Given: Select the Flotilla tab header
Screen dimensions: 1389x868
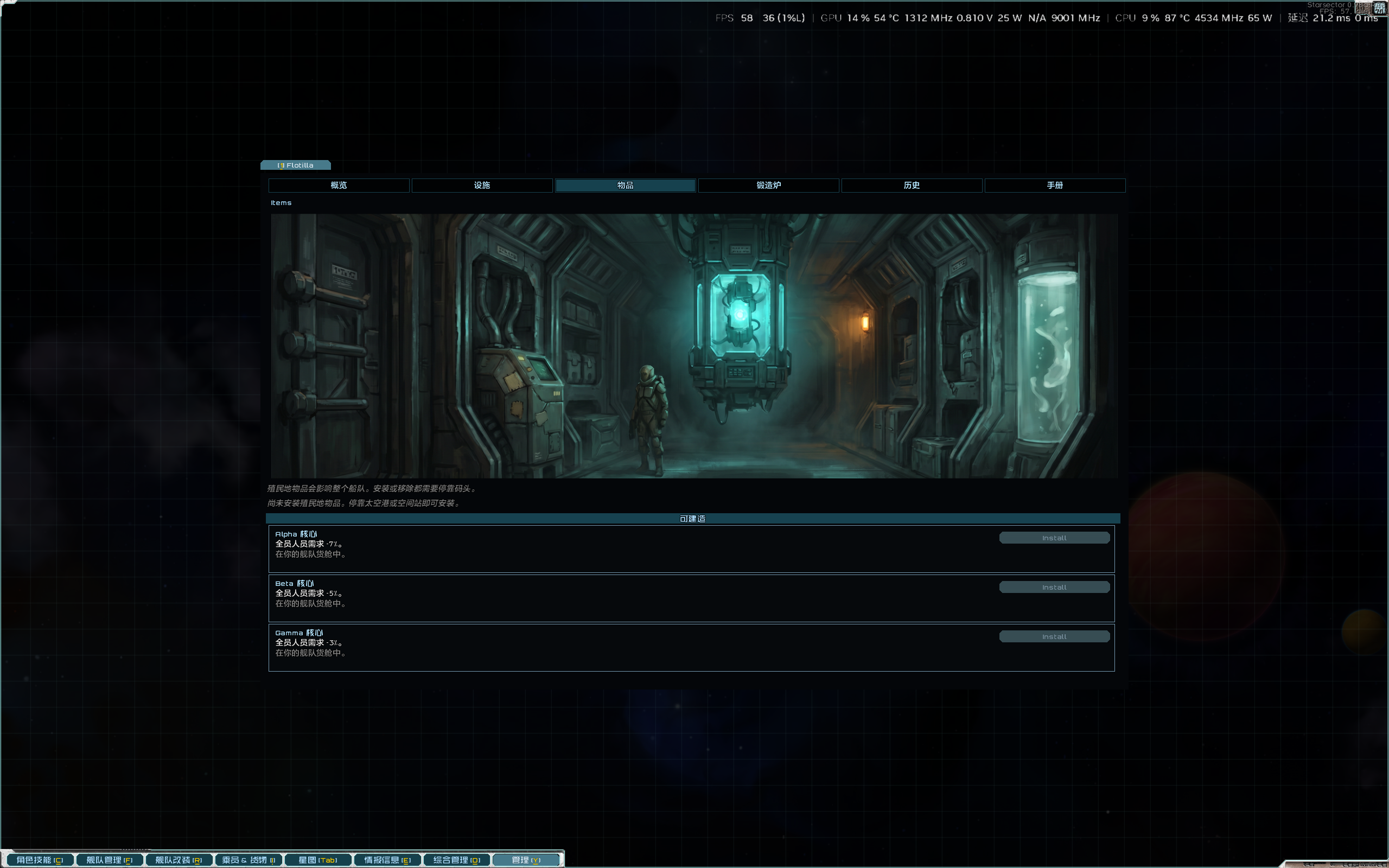Looking at the screenshot, I should 296,165.
